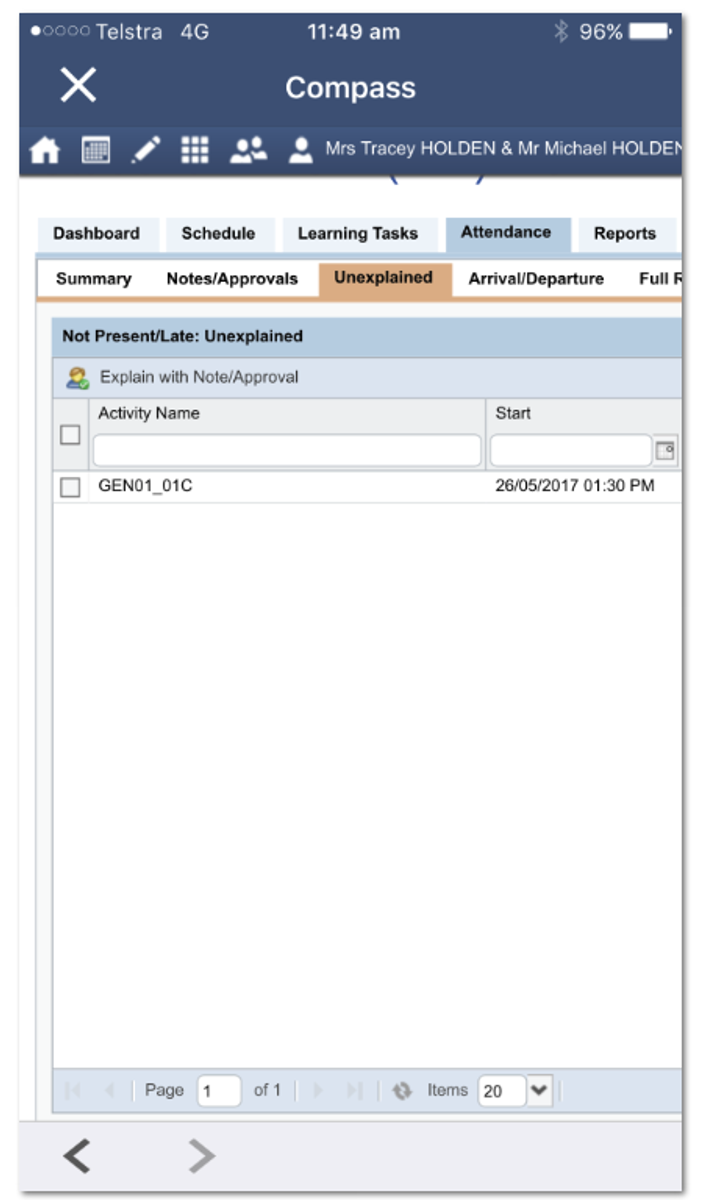Select the Unexplained sub-tab
702x1200 pixels.
[x=384, y=279]
